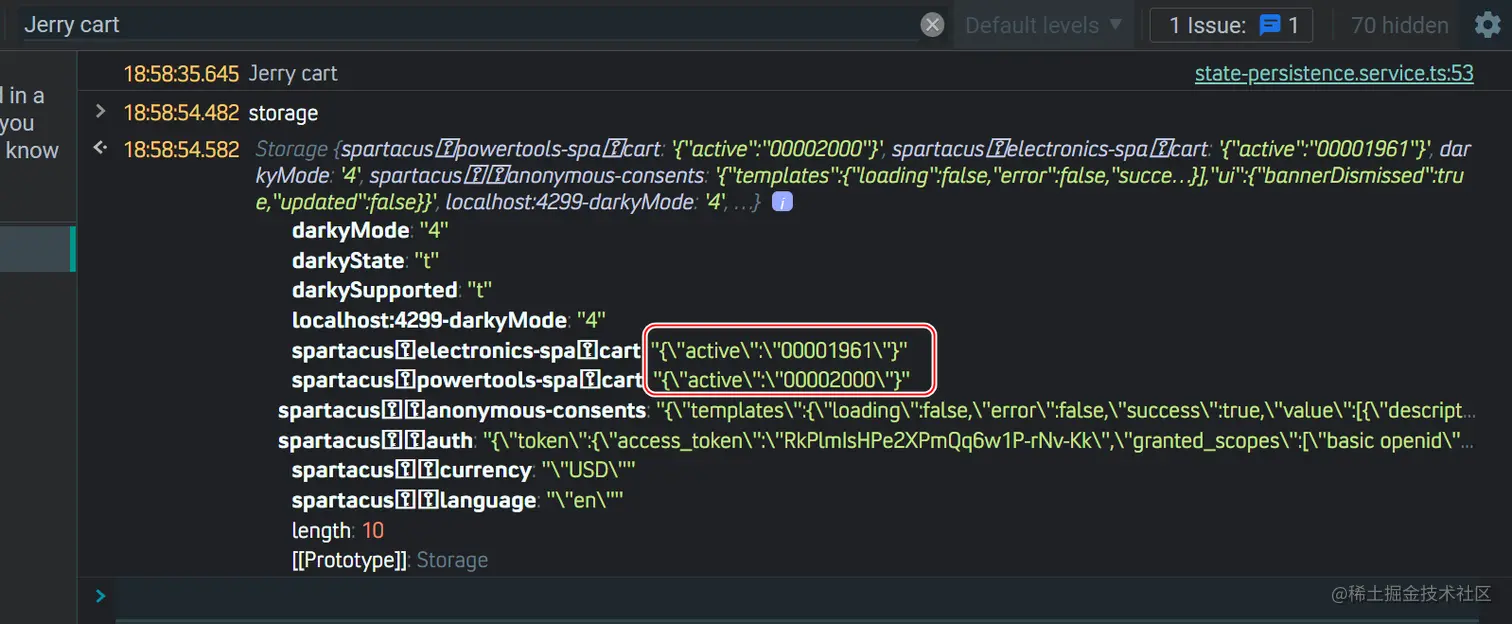Click the 70 hidden label

point(1399,25)
